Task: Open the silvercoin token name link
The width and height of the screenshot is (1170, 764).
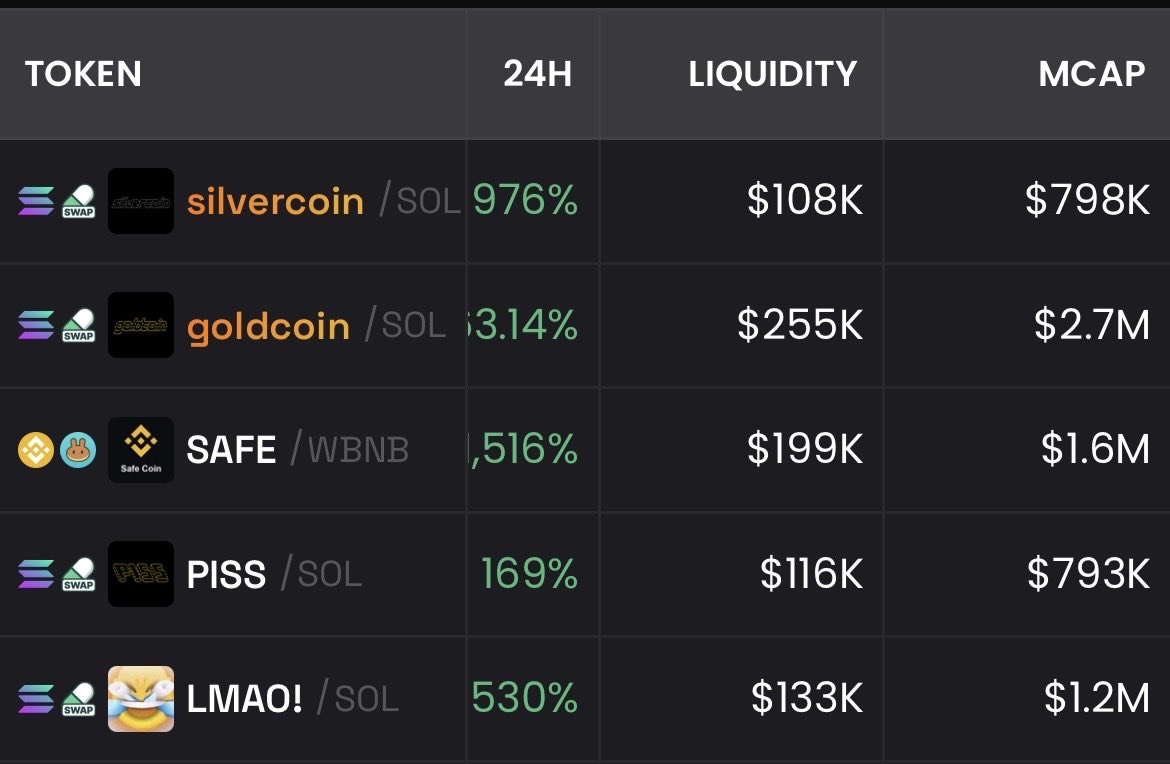Action: [275, 201]
